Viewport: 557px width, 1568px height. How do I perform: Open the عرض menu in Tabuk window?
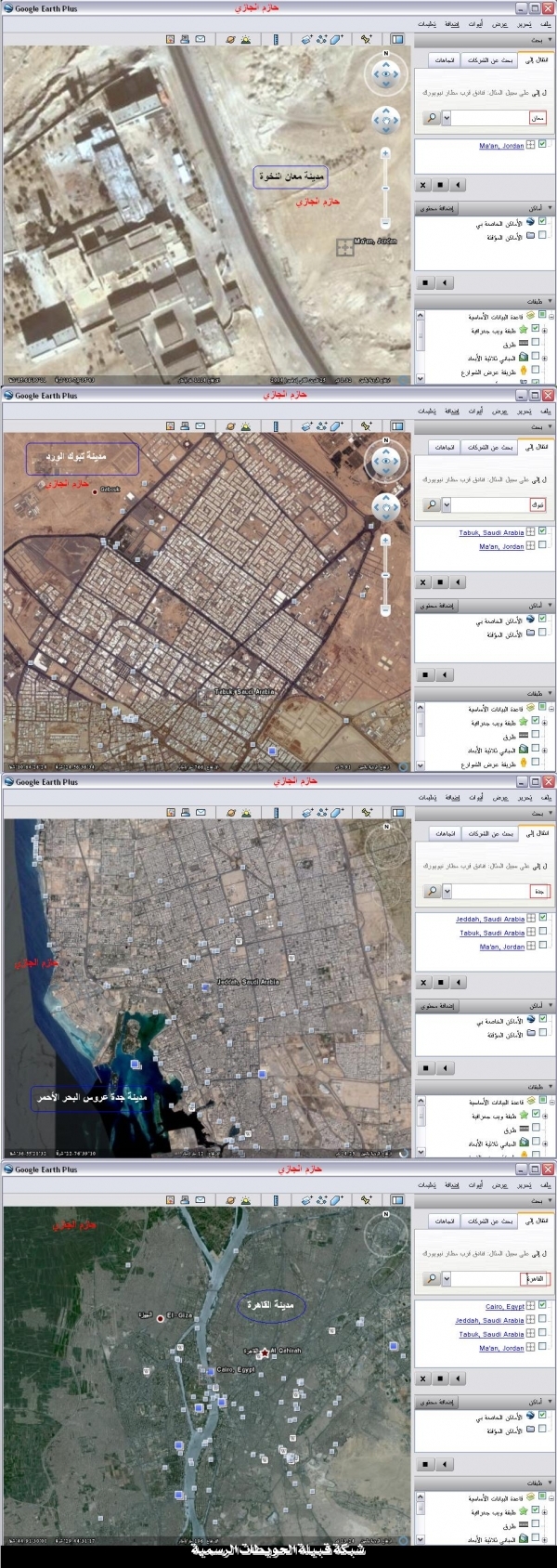[x=499, y=411]
